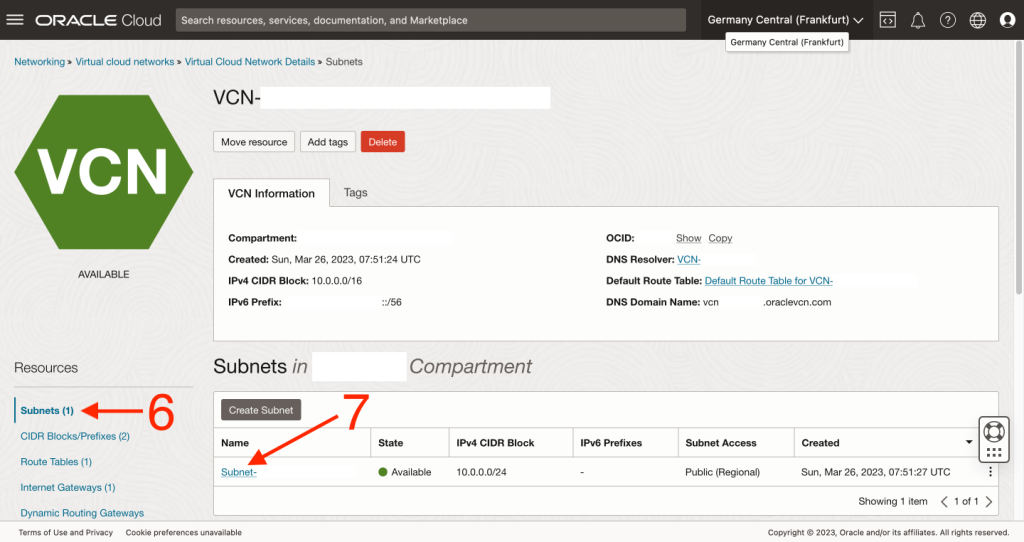Open the subnet row three-dot actions menu

point(991,472)
